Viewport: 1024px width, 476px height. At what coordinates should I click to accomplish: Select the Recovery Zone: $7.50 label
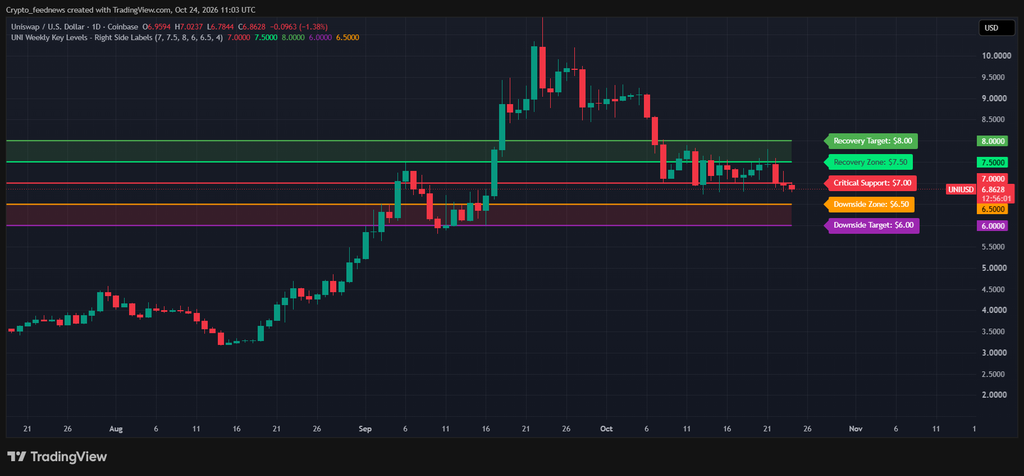click(x=869, y=162)
